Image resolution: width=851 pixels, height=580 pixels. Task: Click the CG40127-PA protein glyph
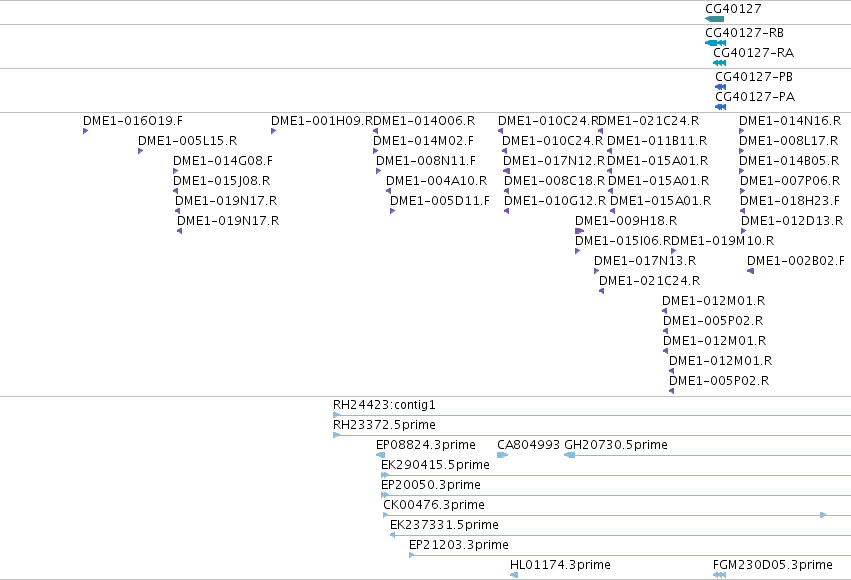(x=721, y=107)
